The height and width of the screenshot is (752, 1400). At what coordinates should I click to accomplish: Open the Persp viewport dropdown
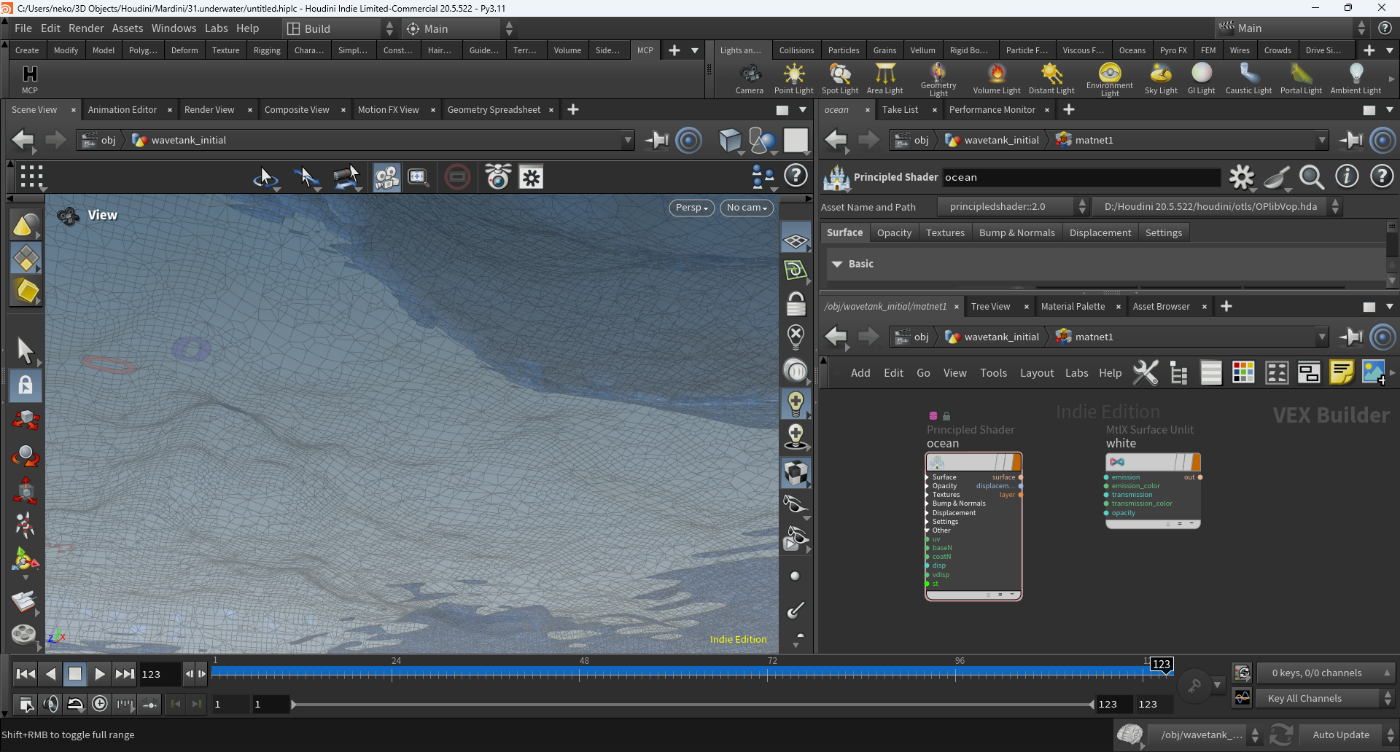[692, 208]
